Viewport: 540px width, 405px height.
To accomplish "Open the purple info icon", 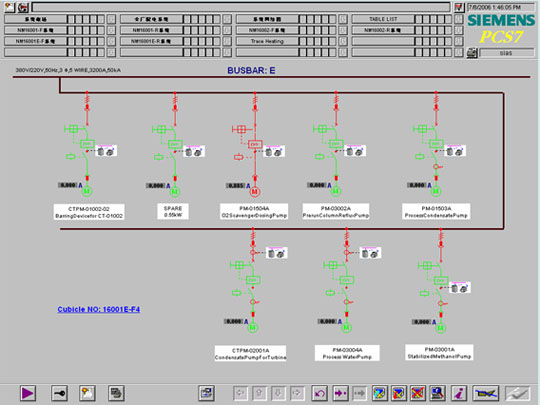I will click(x=459, y=393).
